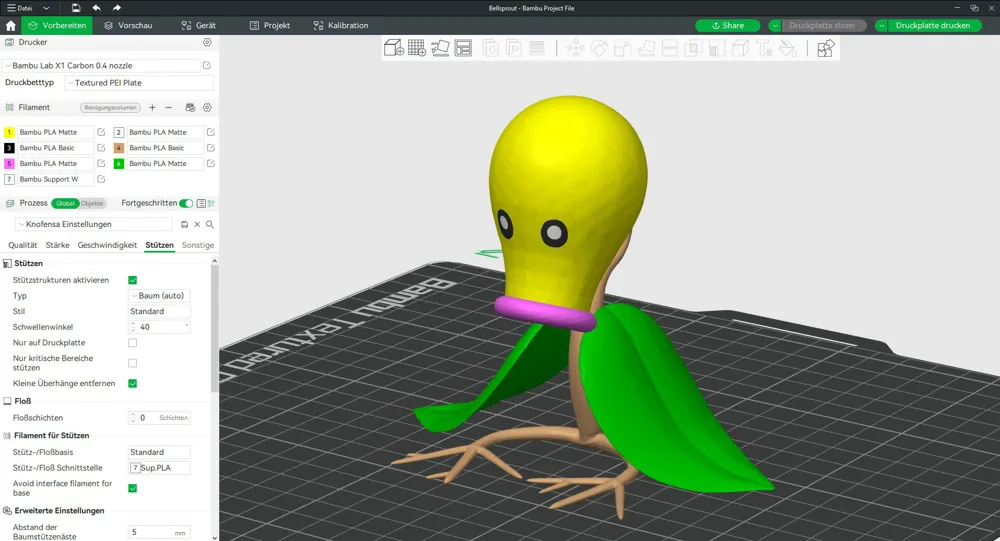Screen dimensions: 1000x541
Task: Open the Druckbetttyp Textured PEI Plate dropdown
Action: [x=139, y=83]
